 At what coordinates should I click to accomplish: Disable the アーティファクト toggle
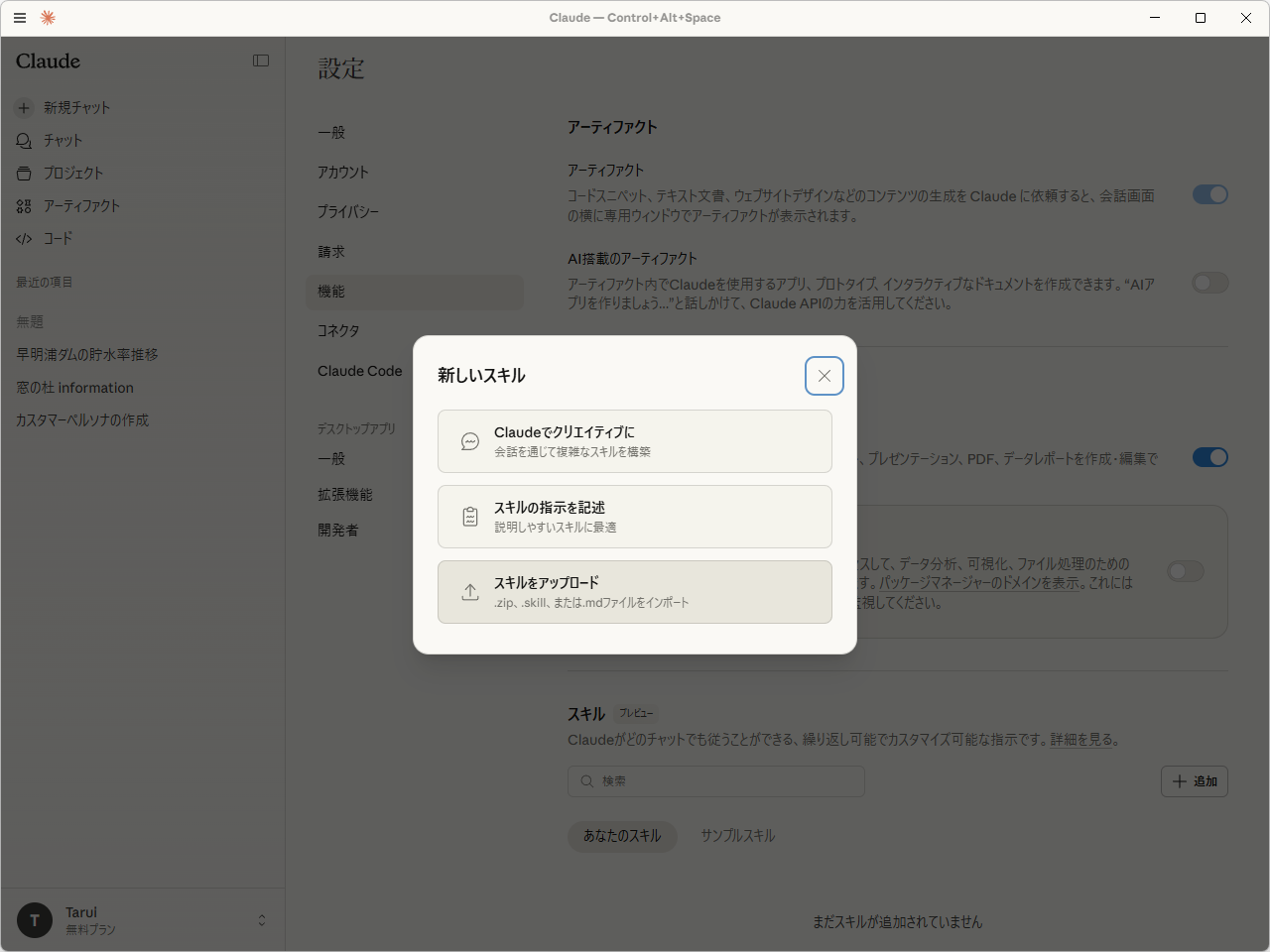pos(1209,194)
